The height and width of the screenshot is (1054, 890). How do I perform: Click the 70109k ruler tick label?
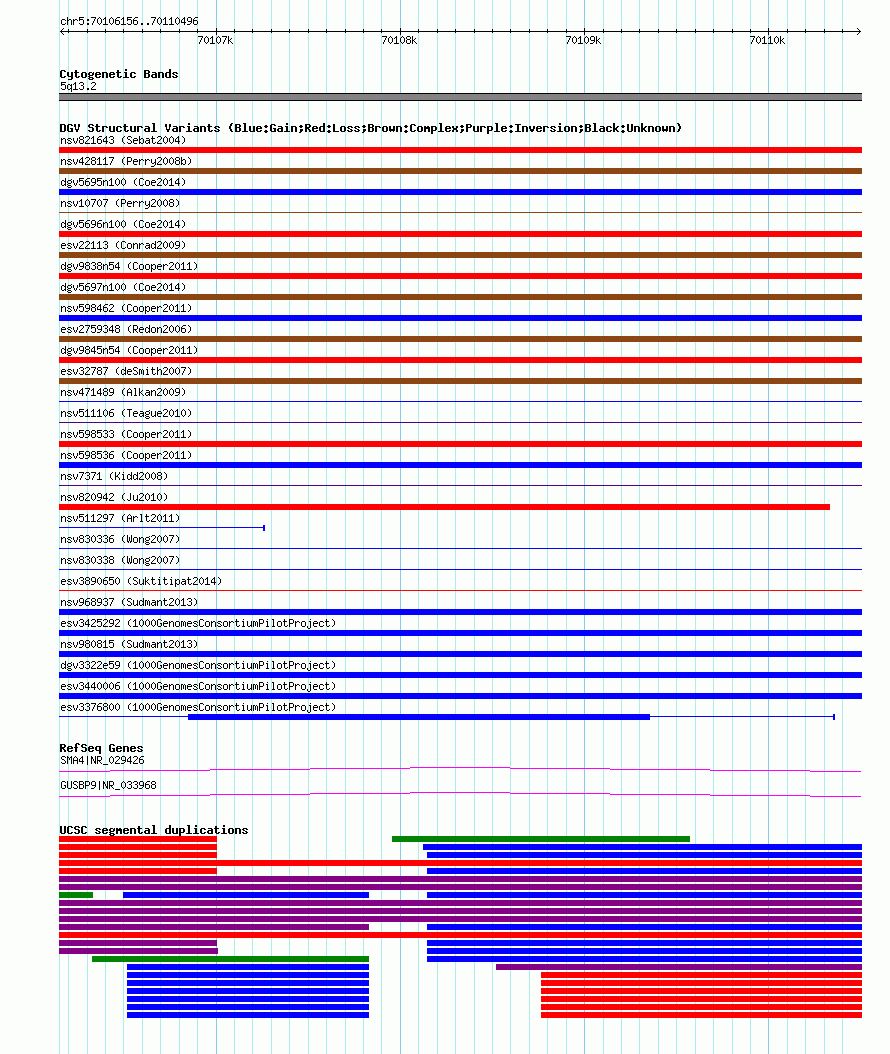tap(583, 40)
